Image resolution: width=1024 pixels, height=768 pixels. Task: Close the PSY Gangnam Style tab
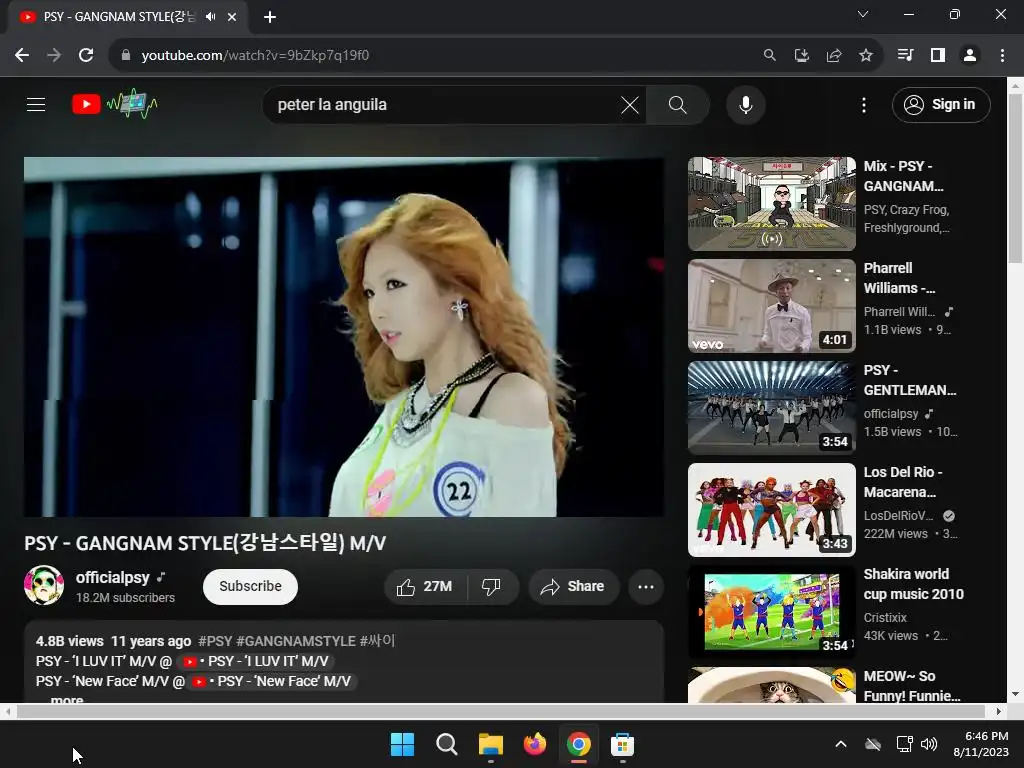point(232,17)
